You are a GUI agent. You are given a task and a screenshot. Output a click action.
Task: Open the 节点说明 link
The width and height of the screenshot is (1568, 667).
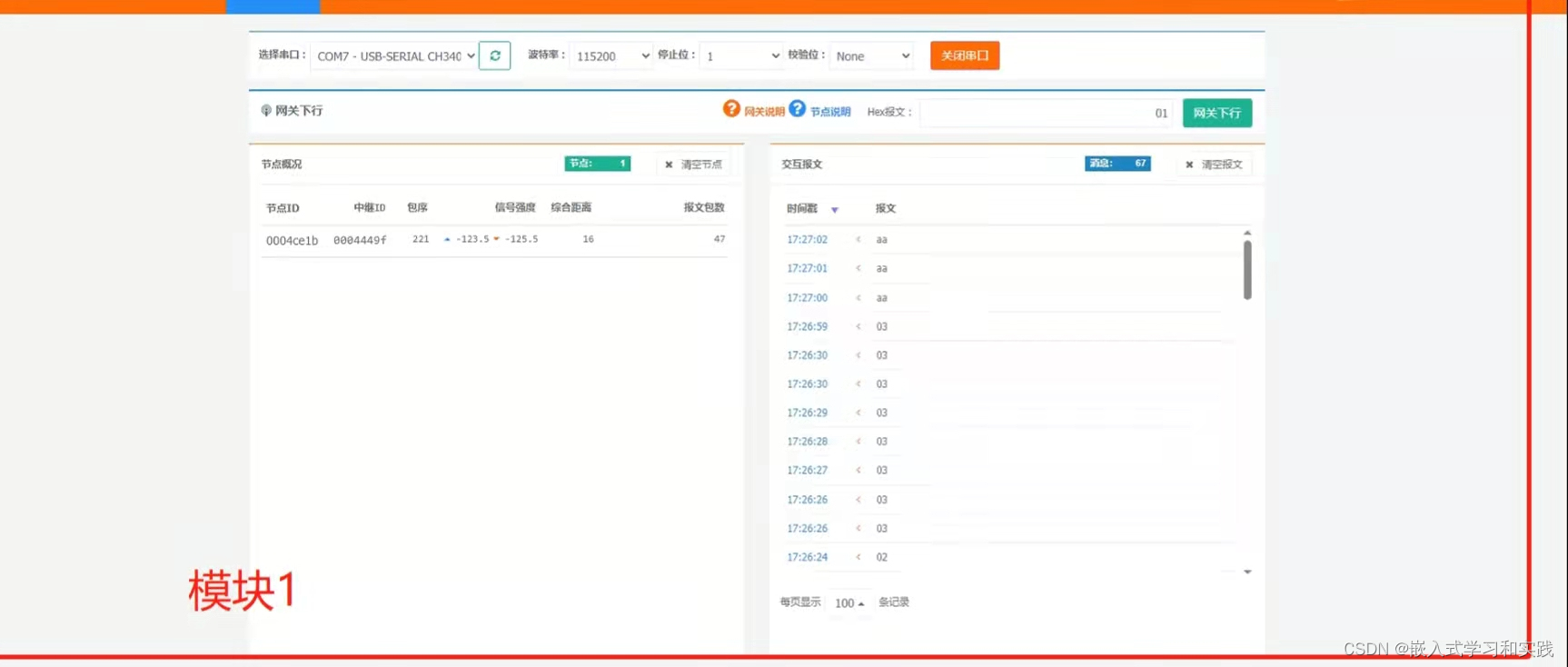click(x=830, y=112)
